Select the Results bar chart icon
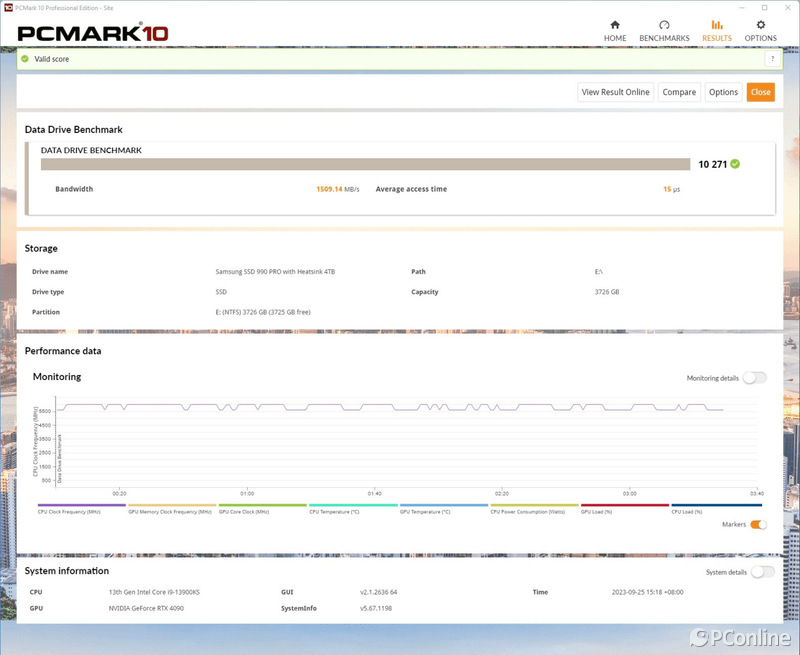This screenshot has width=800, height=655. [716, 25]
